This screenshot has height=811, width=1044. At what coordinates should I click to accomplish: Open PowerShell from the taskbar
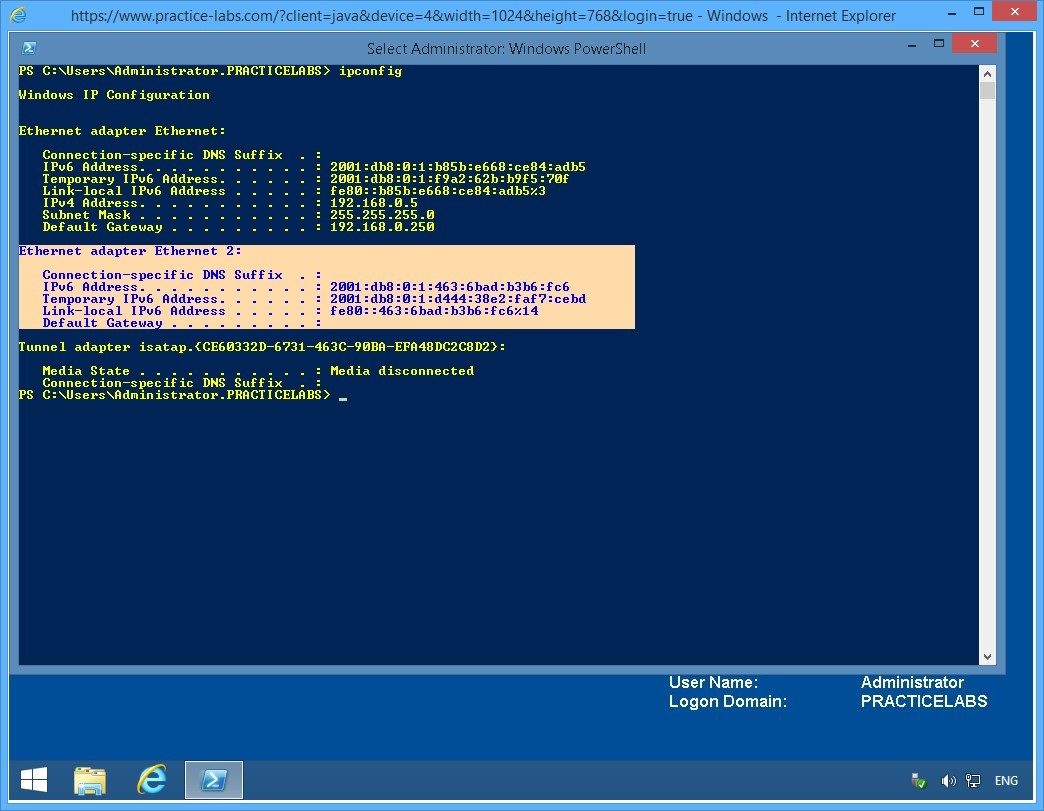tap(214, 779)
